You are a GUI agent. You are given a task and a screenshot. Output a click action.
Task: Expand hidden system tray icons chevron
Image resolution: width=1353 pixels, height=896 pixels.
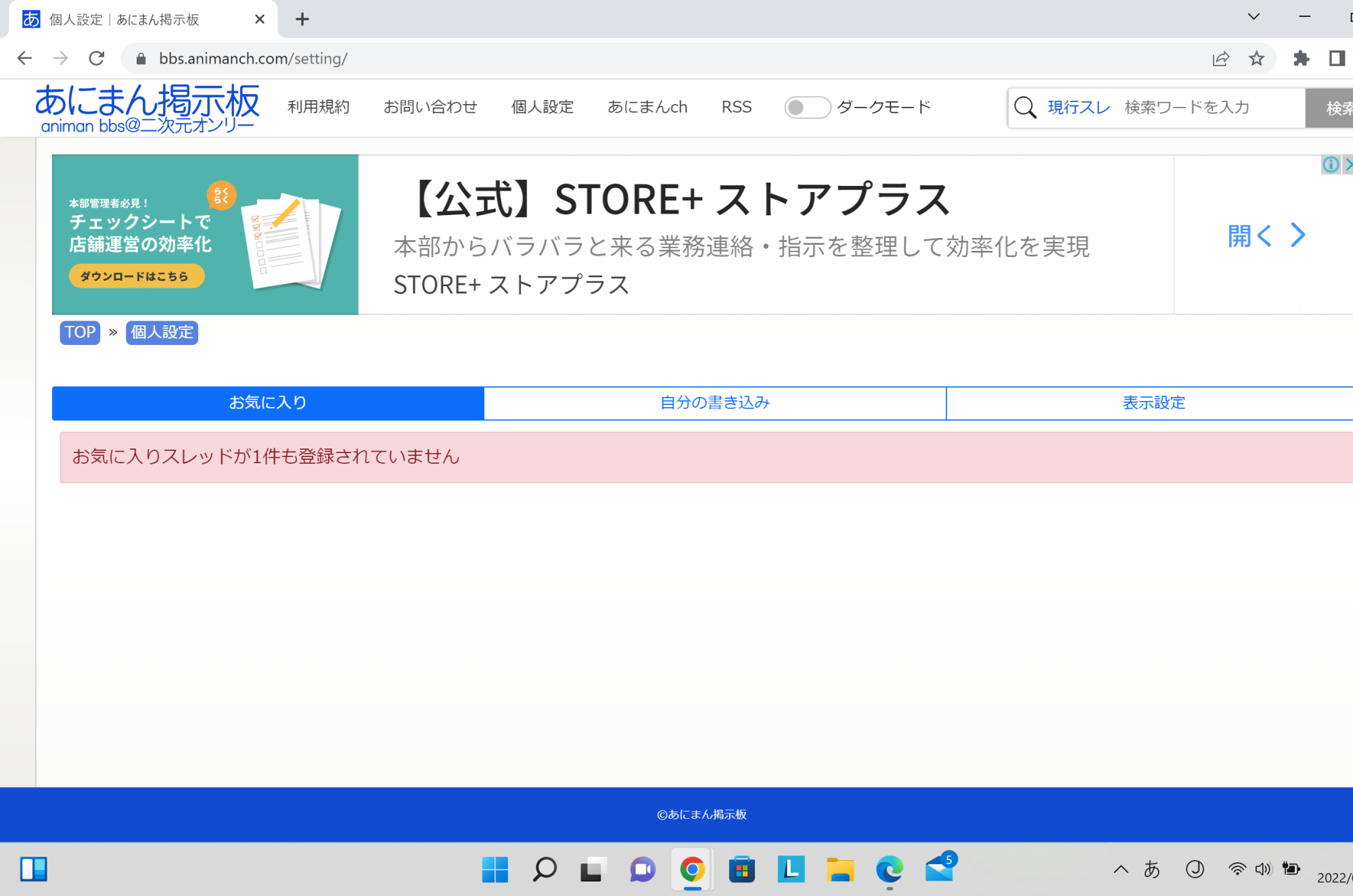pyautogui.click(x=1121, y=869)
